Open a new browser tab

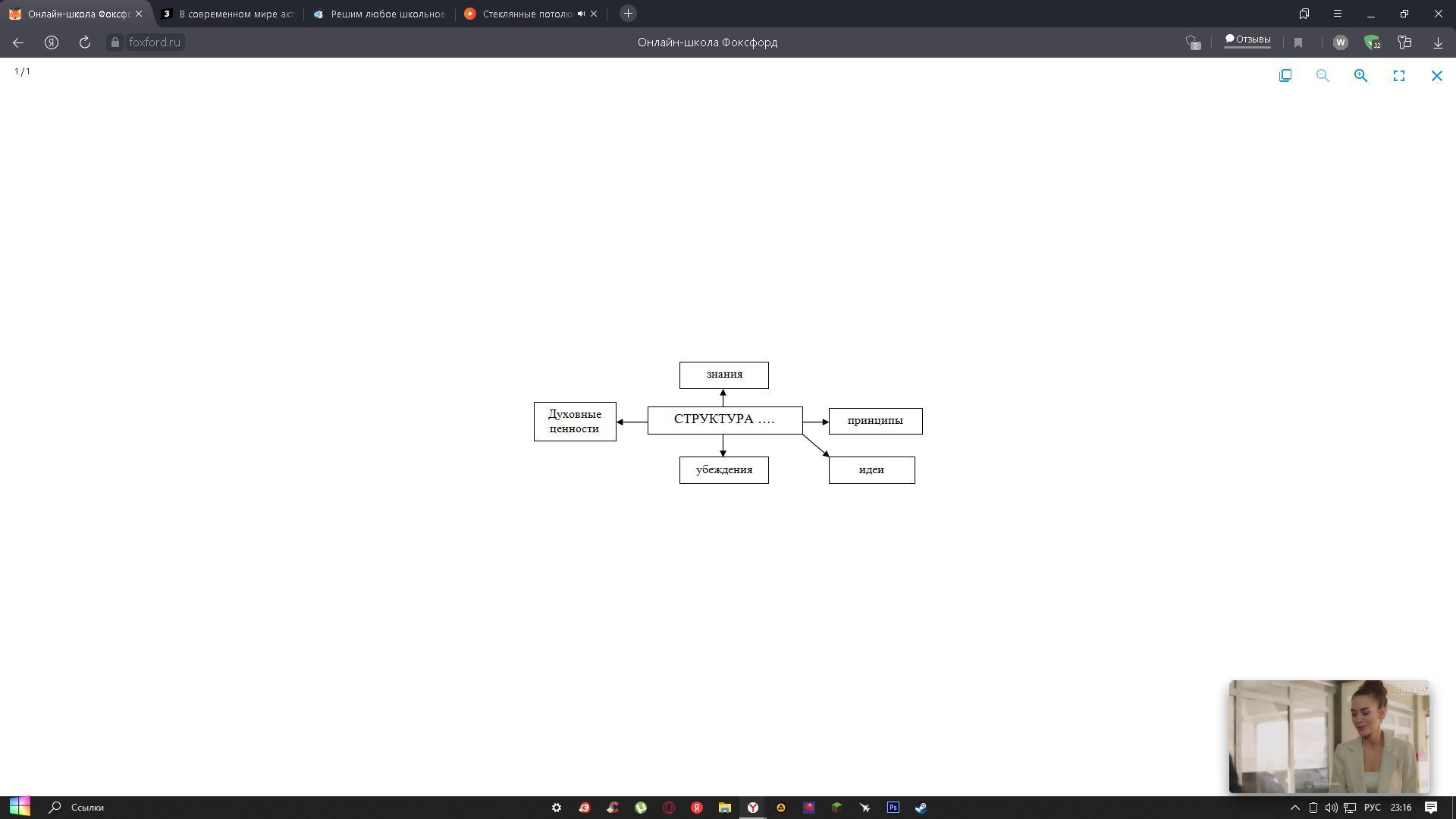pyautogui.click(x=628, y=14)
